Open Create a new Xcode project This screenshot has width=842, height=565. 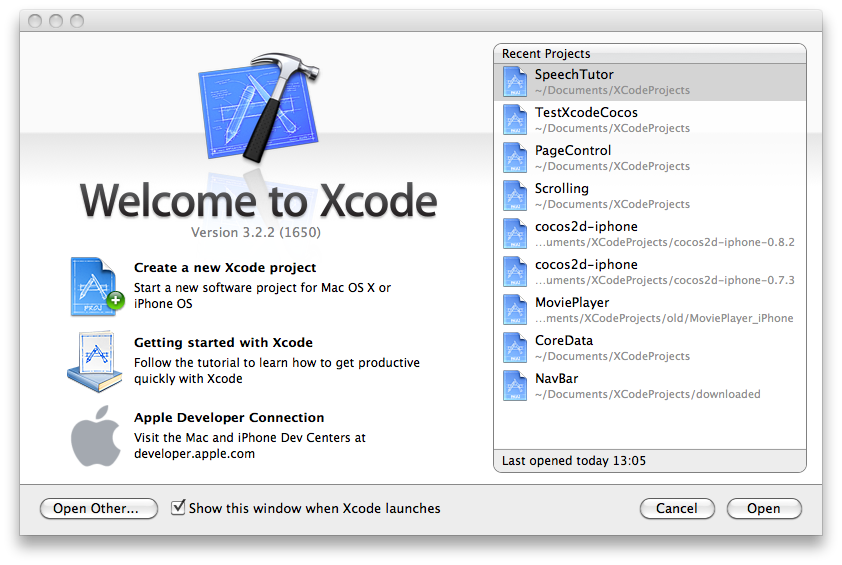(x=225, y=267)
